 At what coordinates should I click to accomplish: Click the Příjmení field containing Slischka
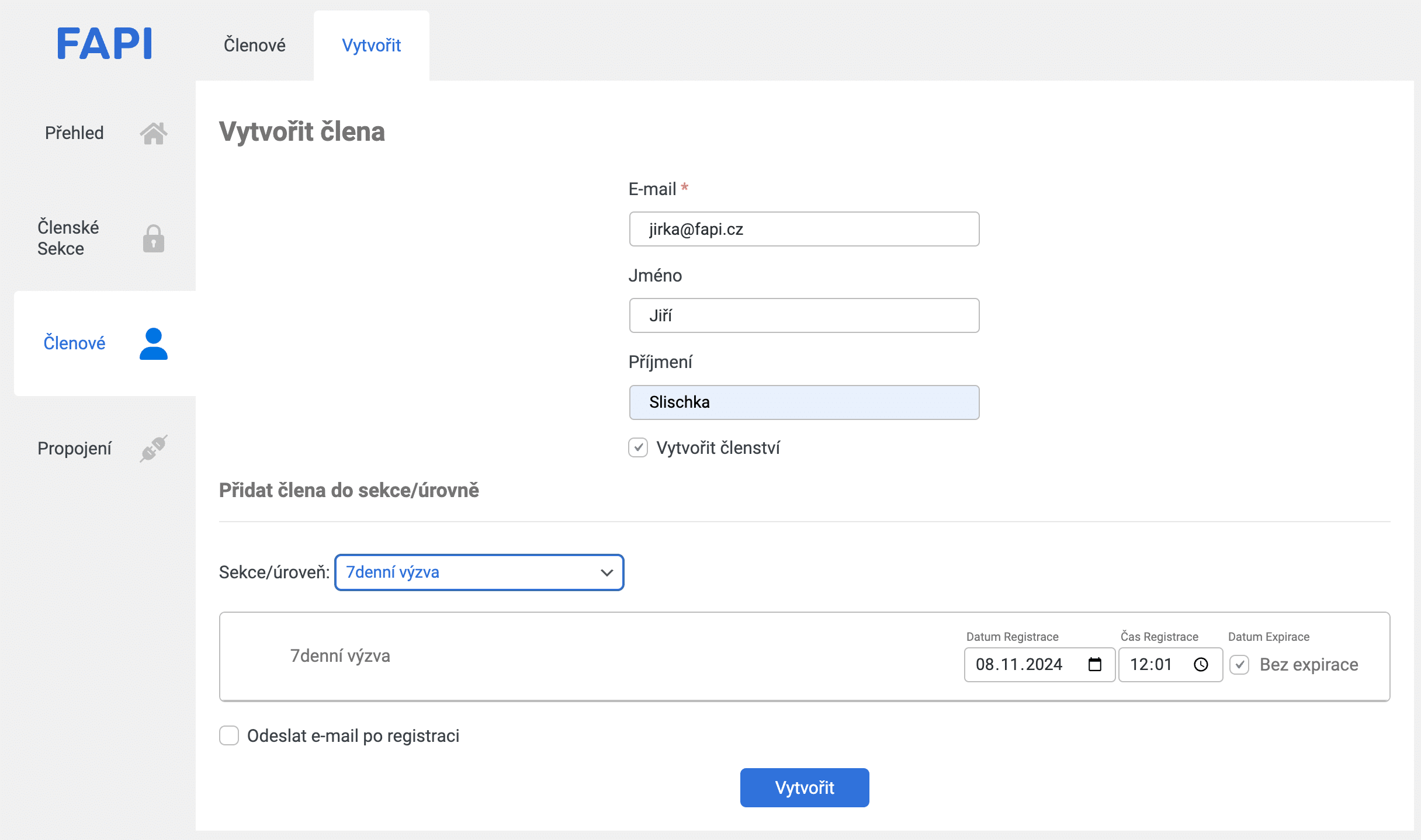point(804,402)
